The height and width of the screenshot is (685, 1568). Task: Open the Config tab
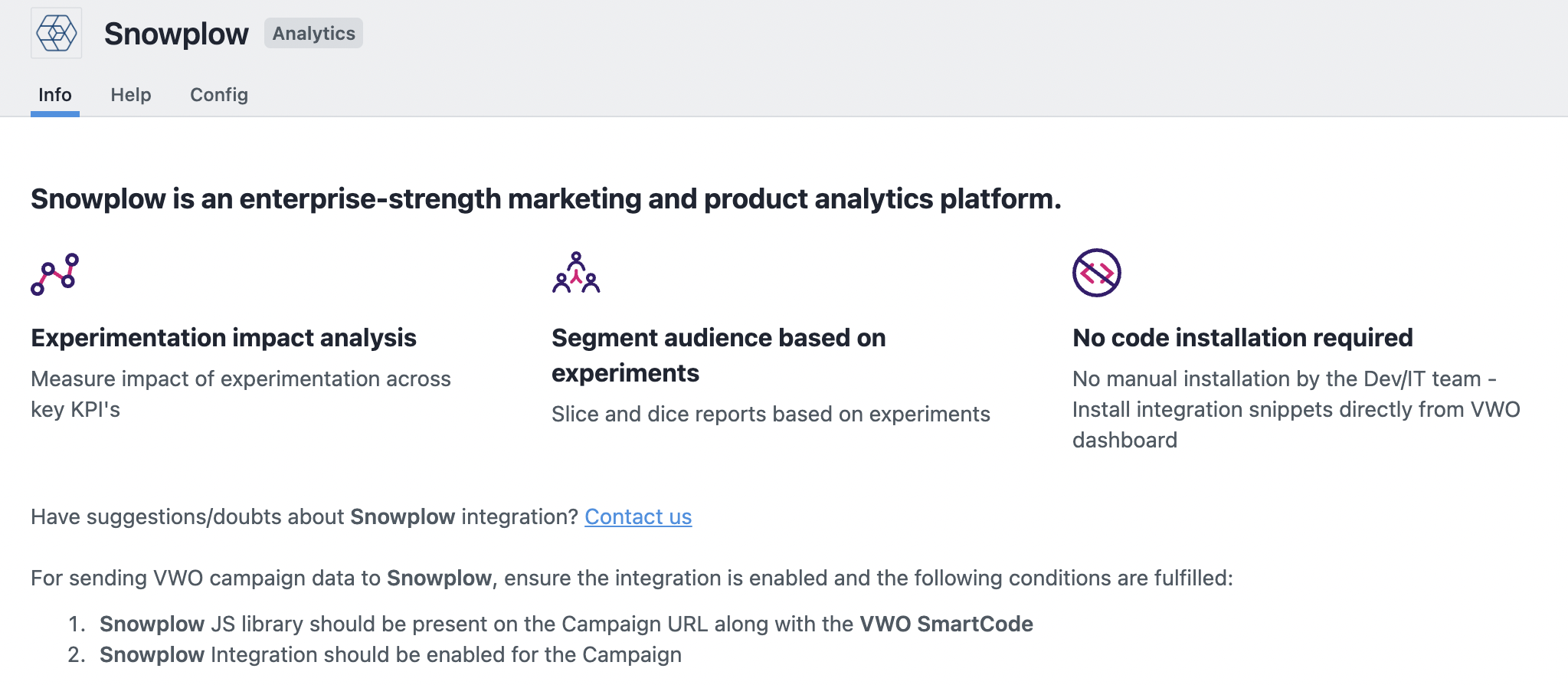point(219,95)
